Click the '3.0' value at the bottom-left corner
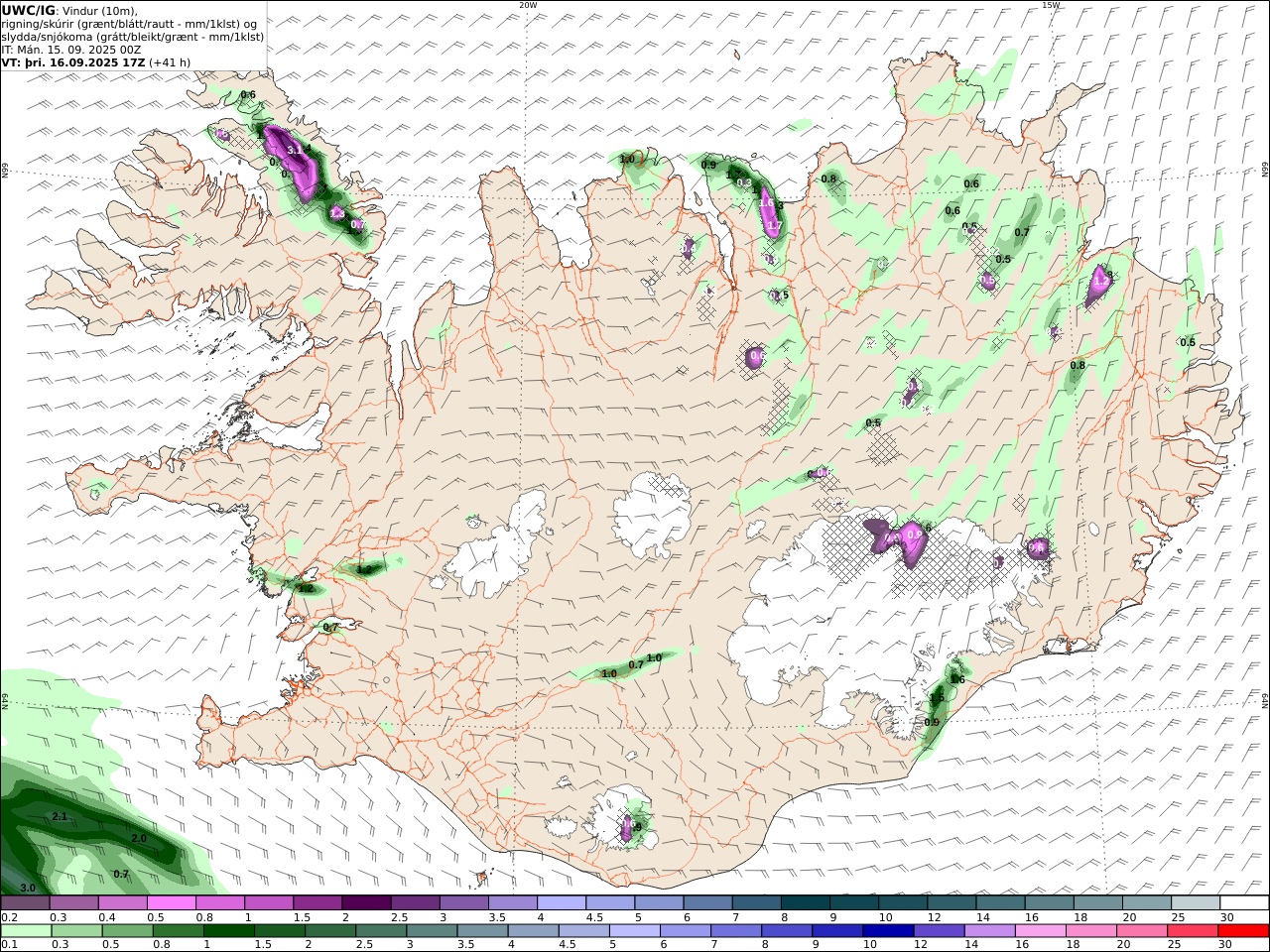Viewport: 1270px width, 952px height. point(28,888)
